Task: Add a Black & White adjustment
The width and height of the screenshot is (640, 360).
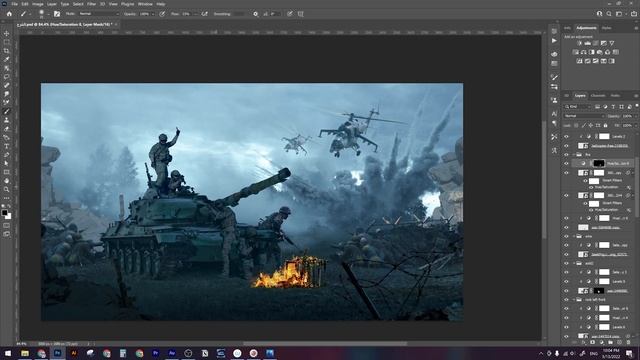Action: pyautogui.click(x=591, y=52)
